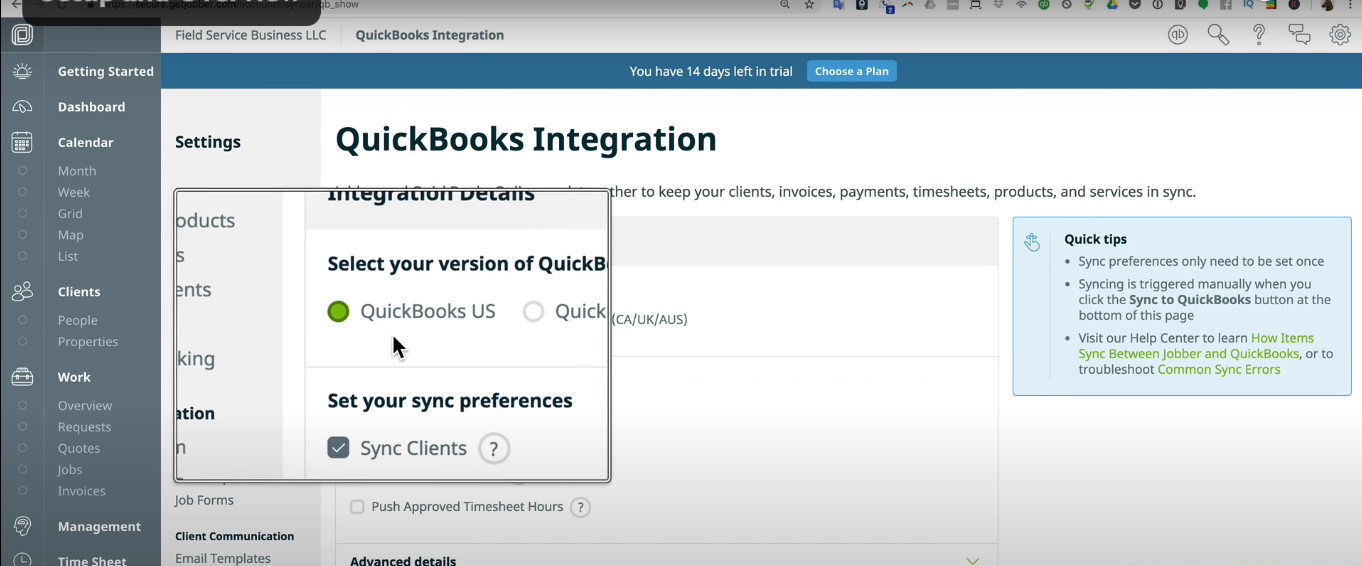Select Map calendar view

[71, 235]
